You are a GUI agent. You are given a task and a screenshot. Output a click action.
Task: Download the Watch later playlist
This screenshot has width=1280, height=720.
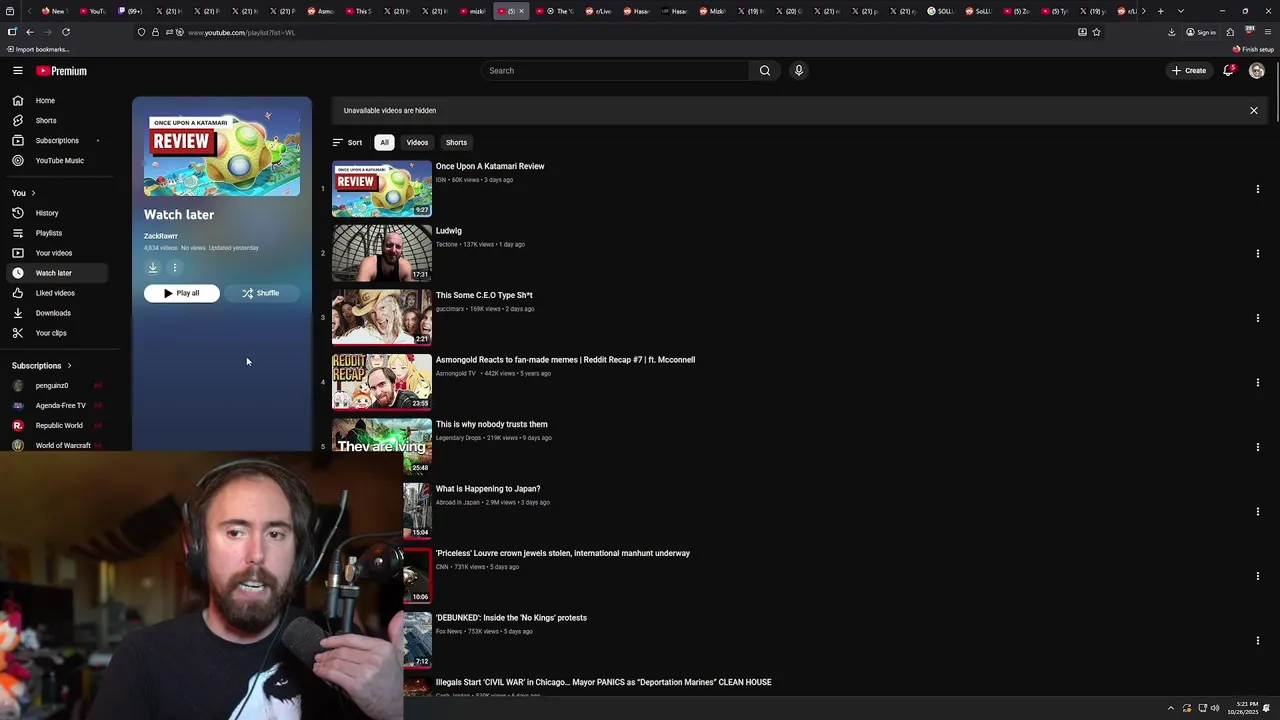tap(153, 267)
